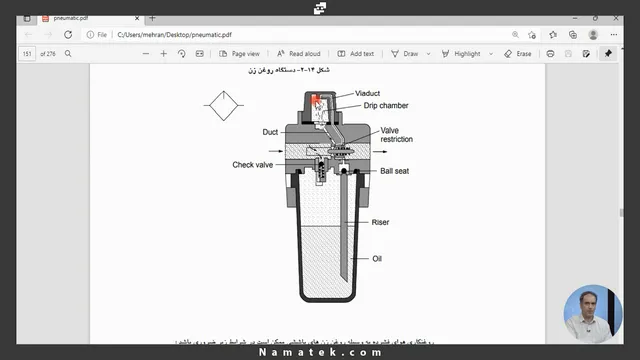The image size is (640, 360).
Task: Refresh the current page
Action: click(68, 35)
